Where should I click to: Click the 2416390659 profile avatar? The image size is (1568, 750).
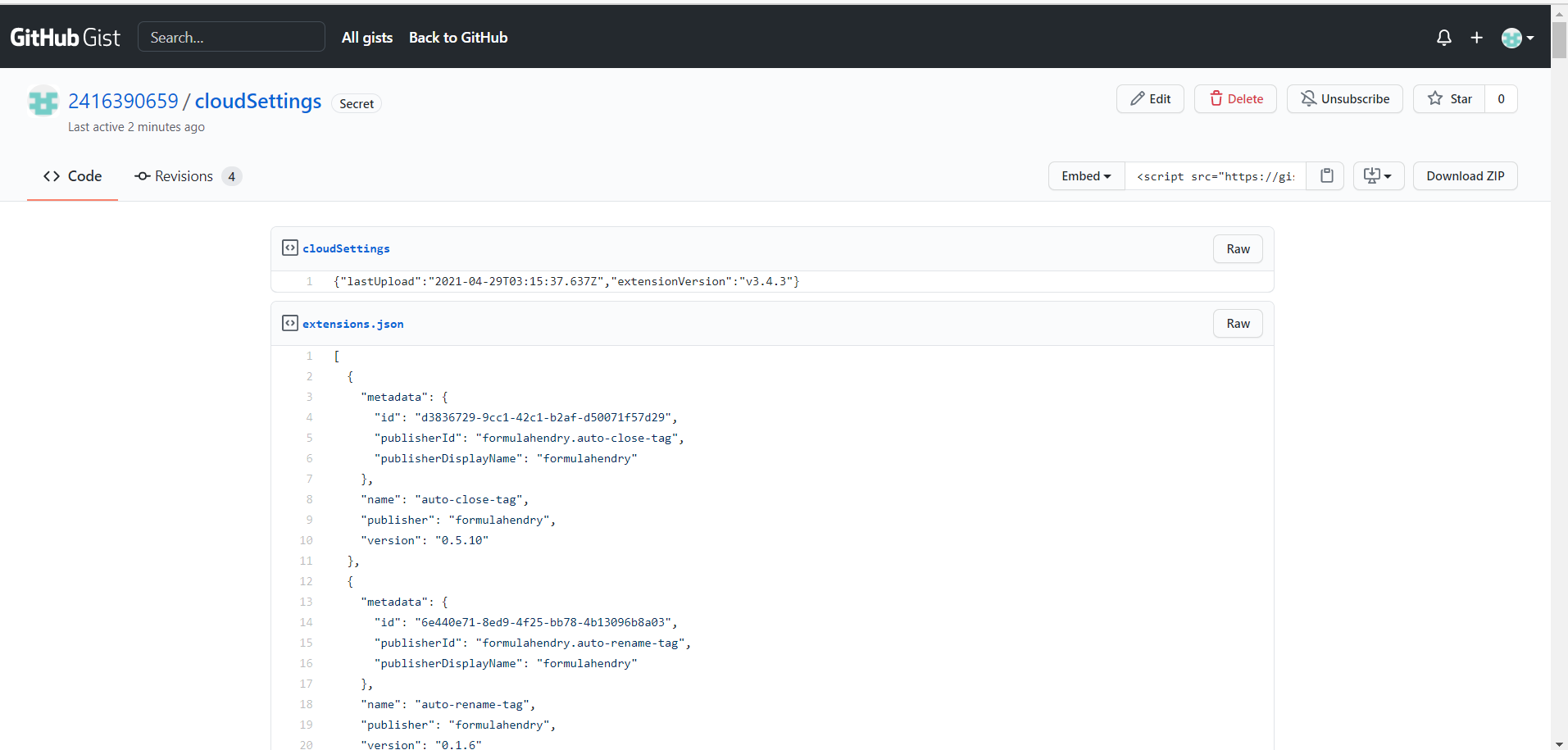43,102
